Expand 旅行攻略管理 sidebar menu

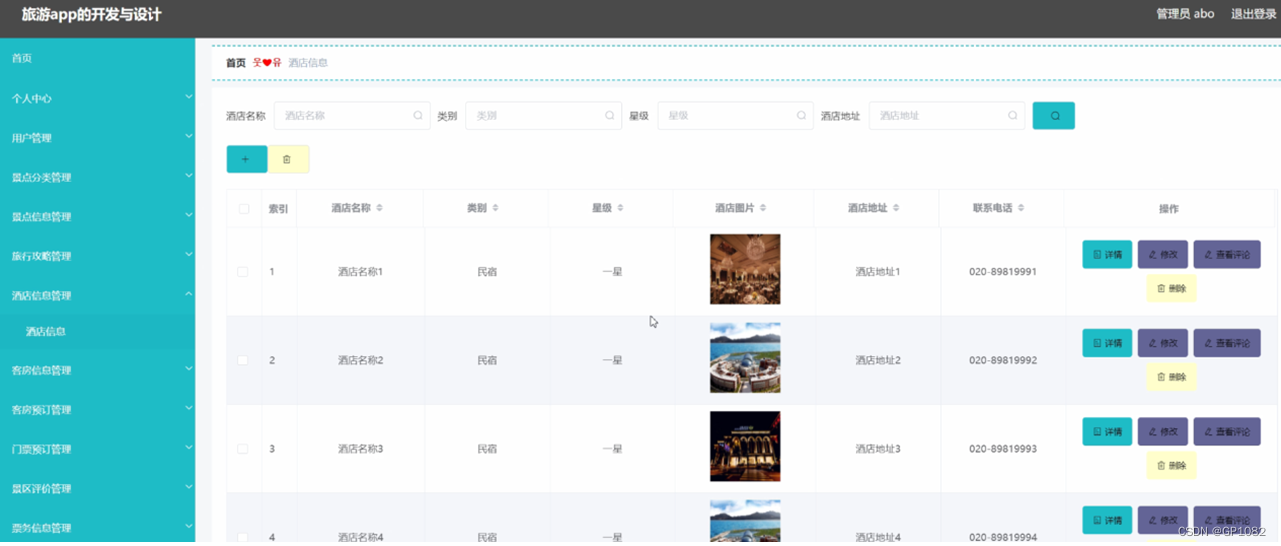(x=97, y=256)
